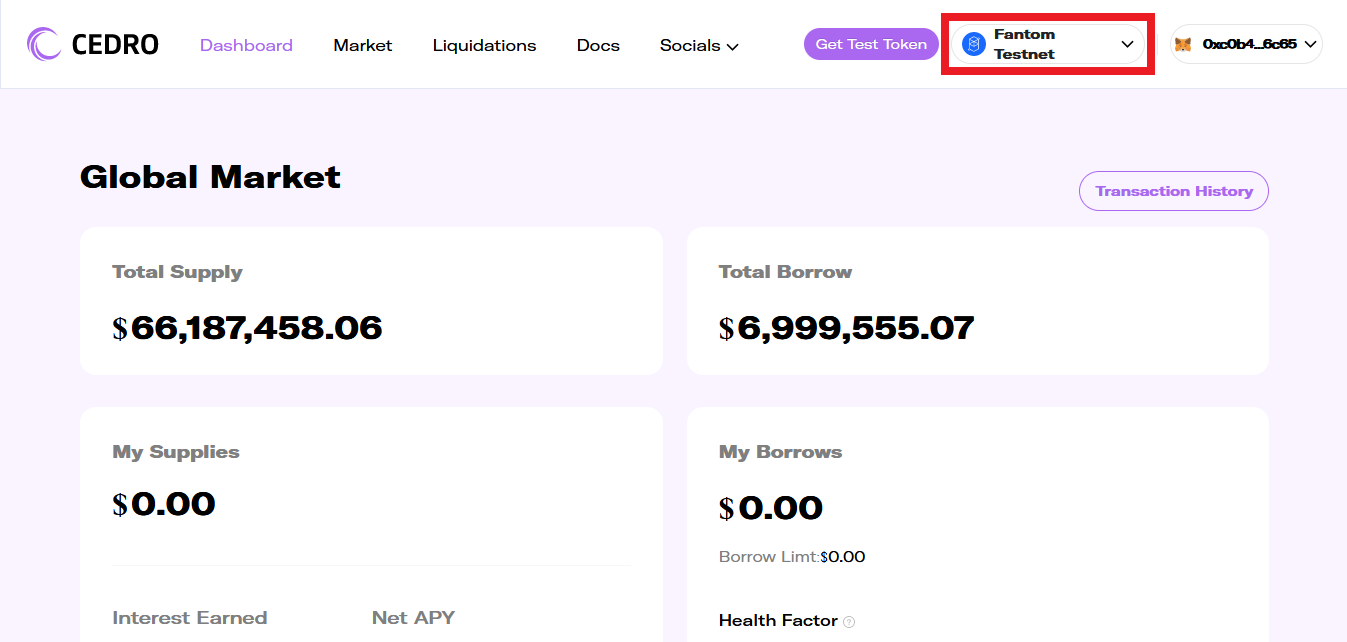Image resolution: width=1347 pixels, height=642 pixels.
Task: Click the Health Factor info icon
Action: pos(849,622)
